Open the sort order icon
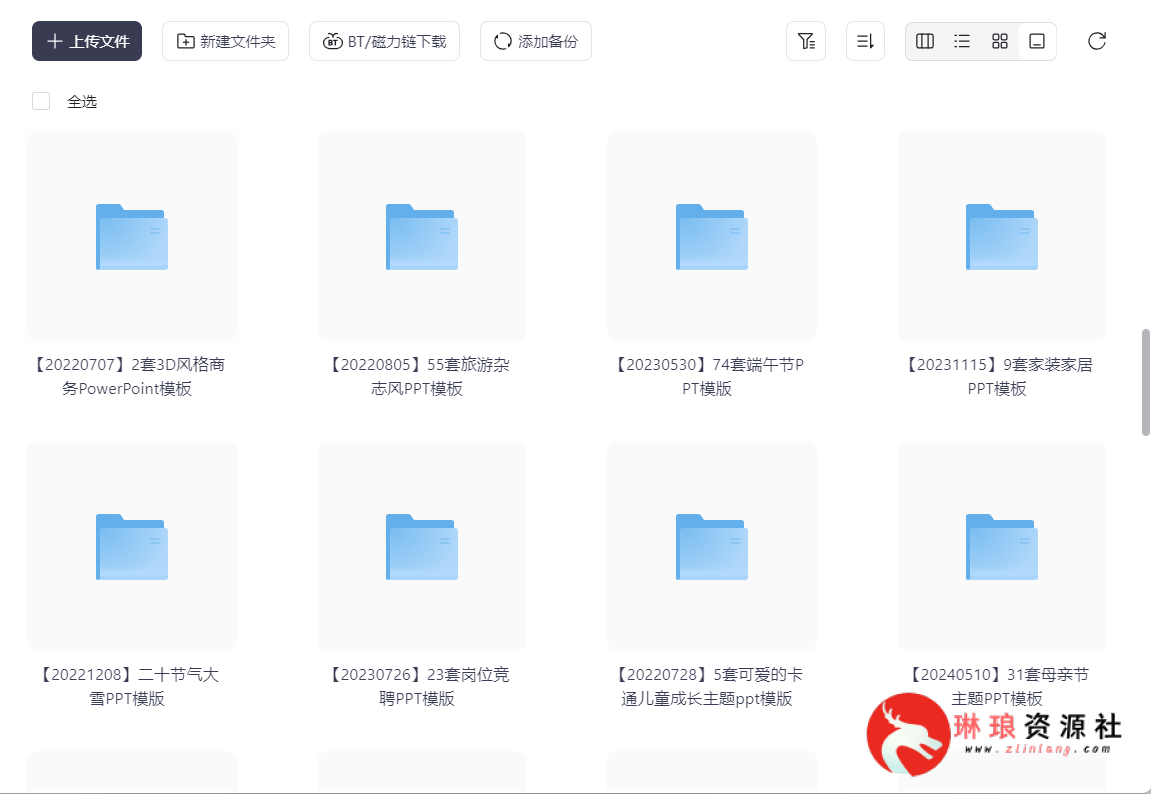Screen dimensions: 1151x794 coord(865,41)
